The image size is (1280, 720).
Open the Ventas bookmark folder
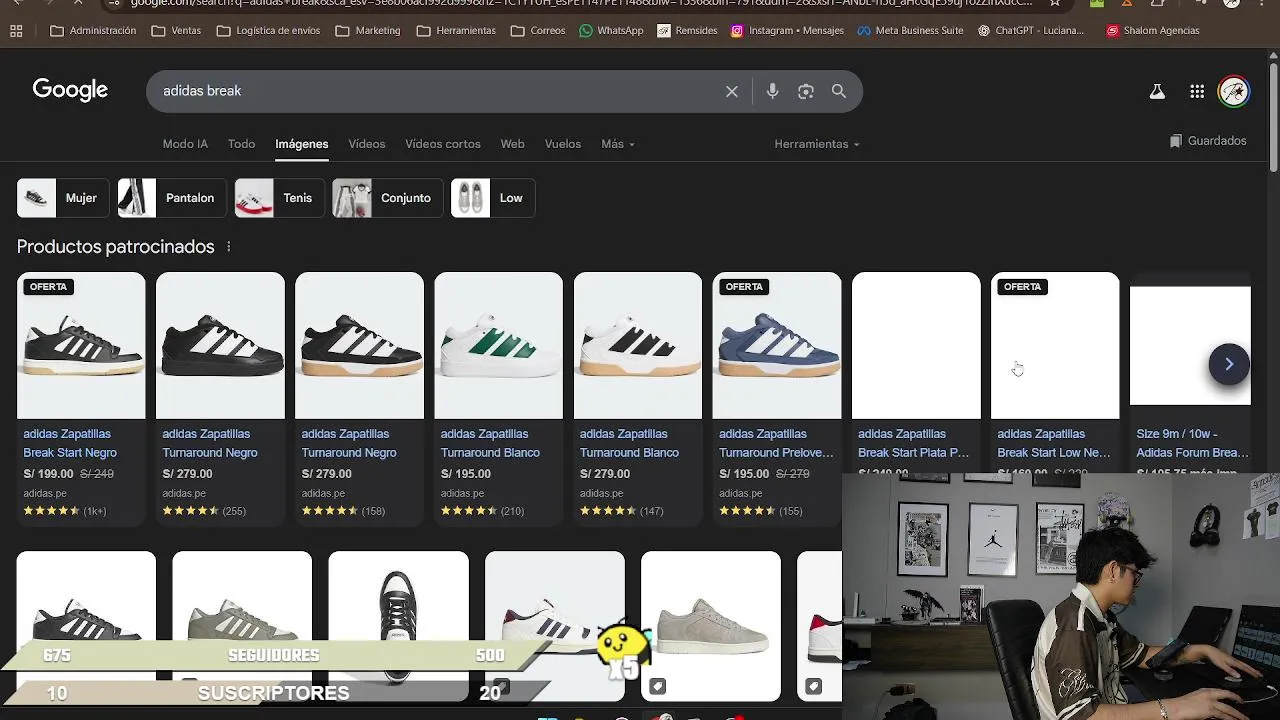[176, 31]
